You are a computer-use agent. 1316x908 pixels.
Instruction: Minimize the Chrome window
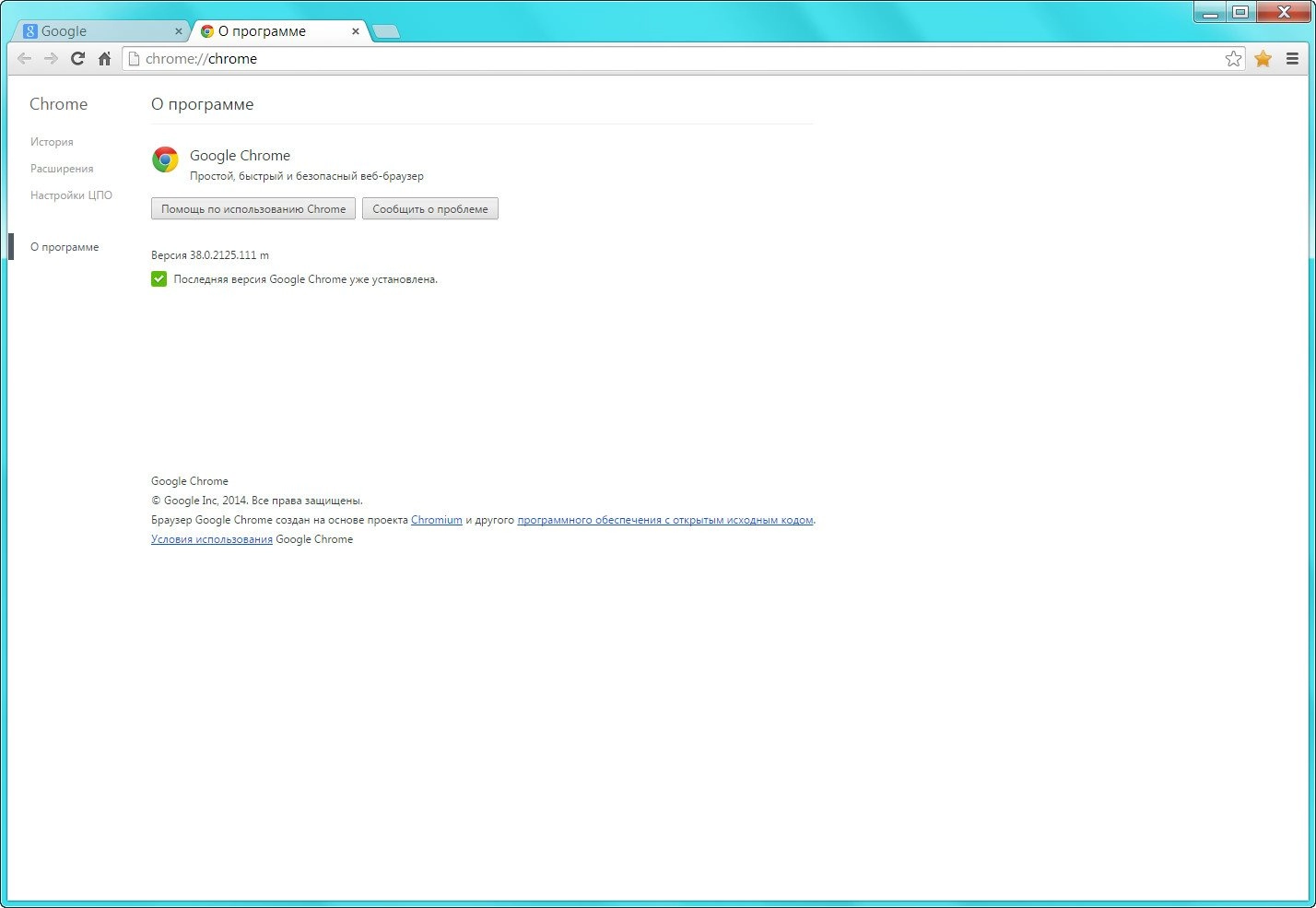[1210, 12]
